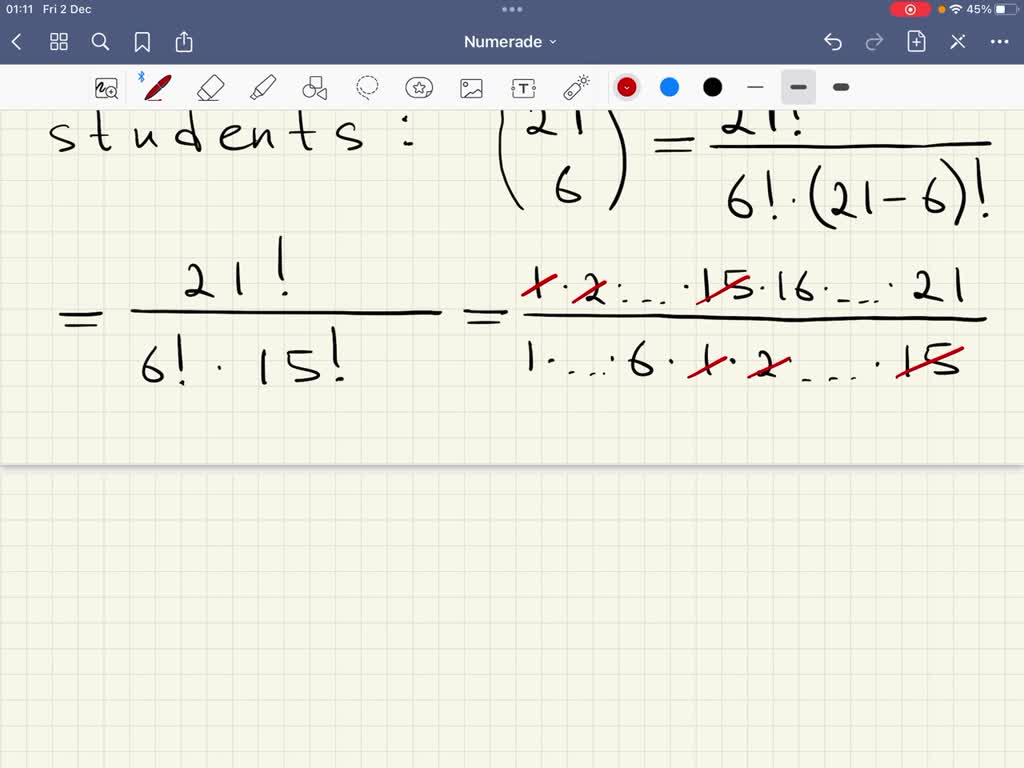Select the magnifier zoom writing tool
1024x768 pixels.
tap(106, 87)
